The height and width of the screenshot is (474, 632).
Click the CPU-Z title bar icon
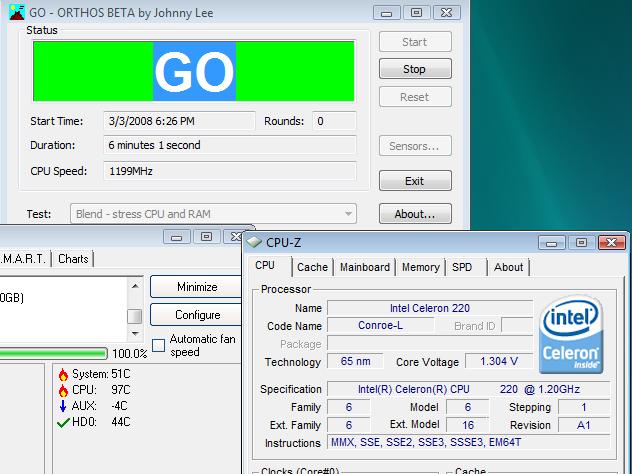pyautogui.click(x=254, y=242)
